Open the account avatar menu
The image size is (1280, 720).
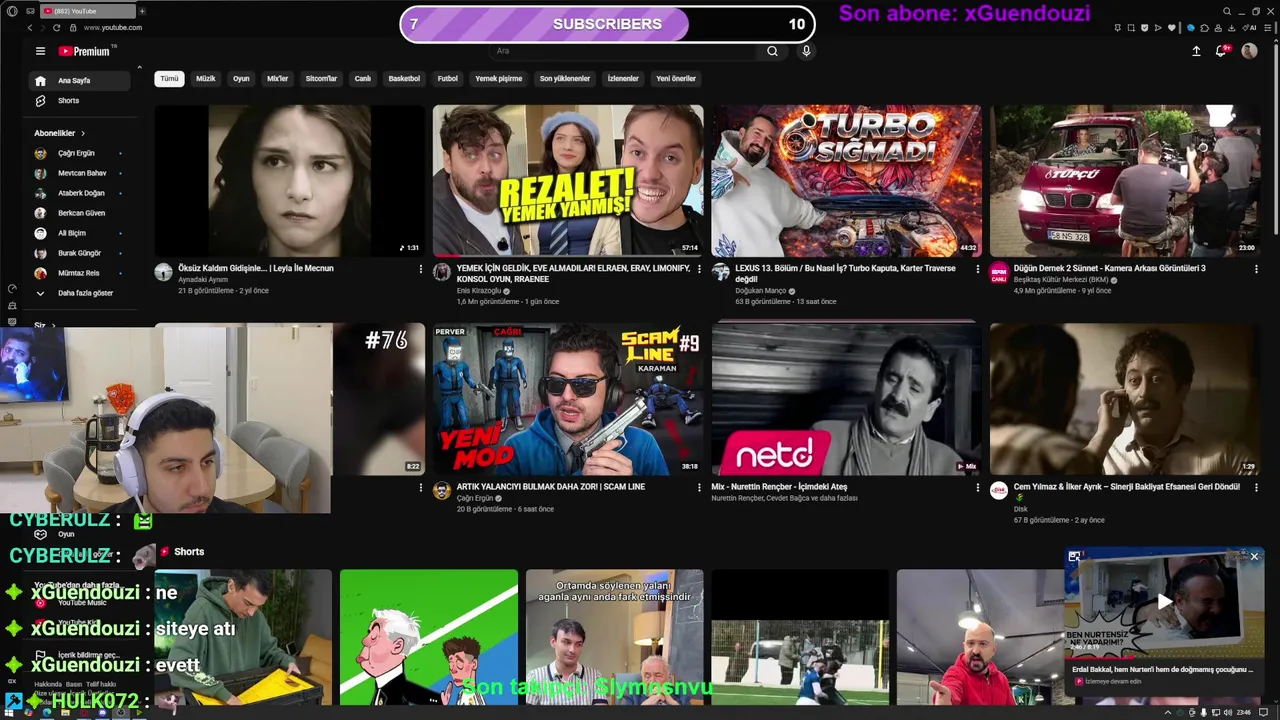[x=1249, y=51]
